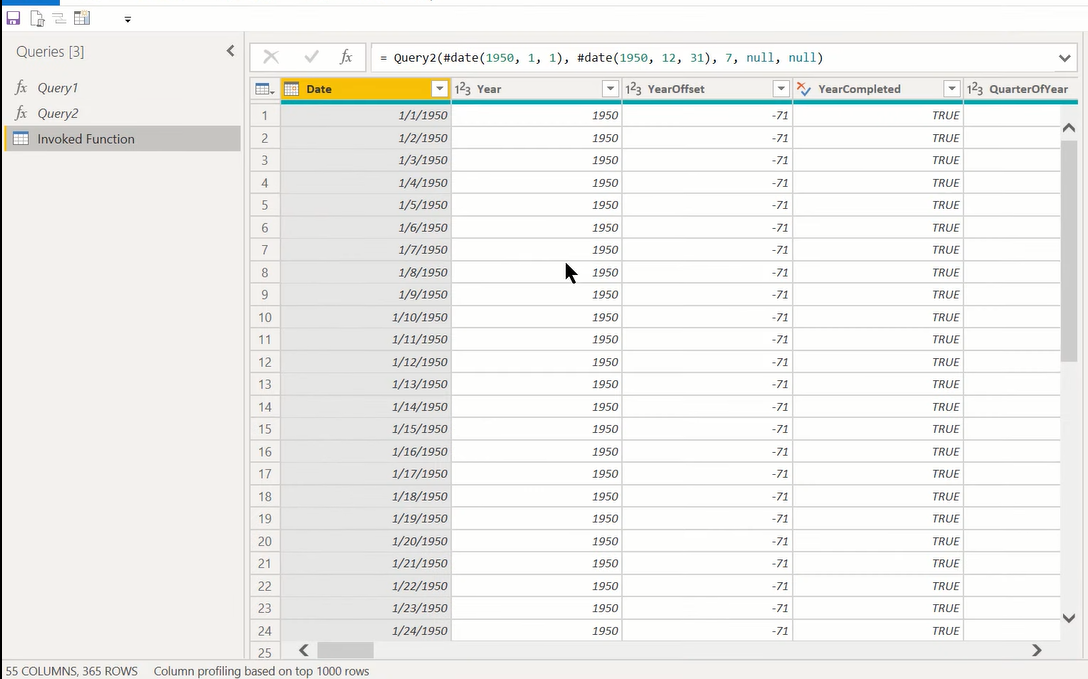Select the YearOffset column header
The width and height of the screenshot is (1088, 679).
click(x=707, y=89)
